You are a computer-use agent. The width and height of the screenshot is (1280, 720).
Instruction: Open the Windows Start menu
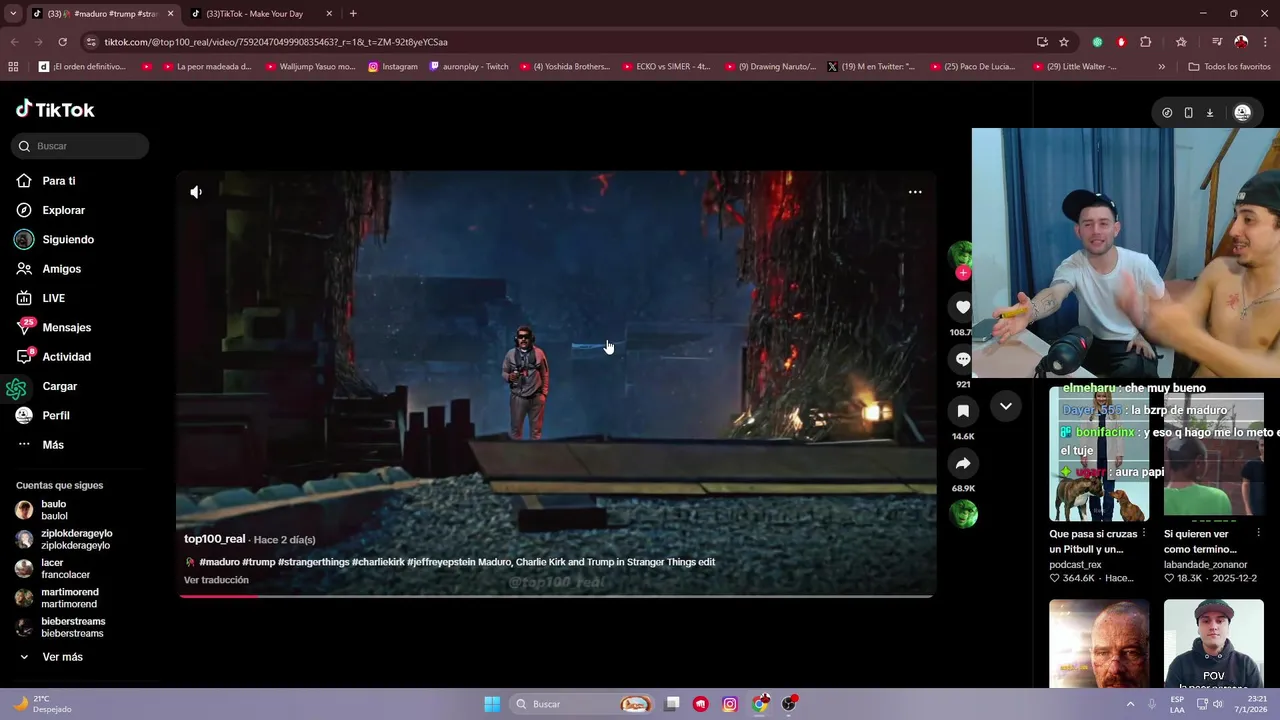point(492,704)
